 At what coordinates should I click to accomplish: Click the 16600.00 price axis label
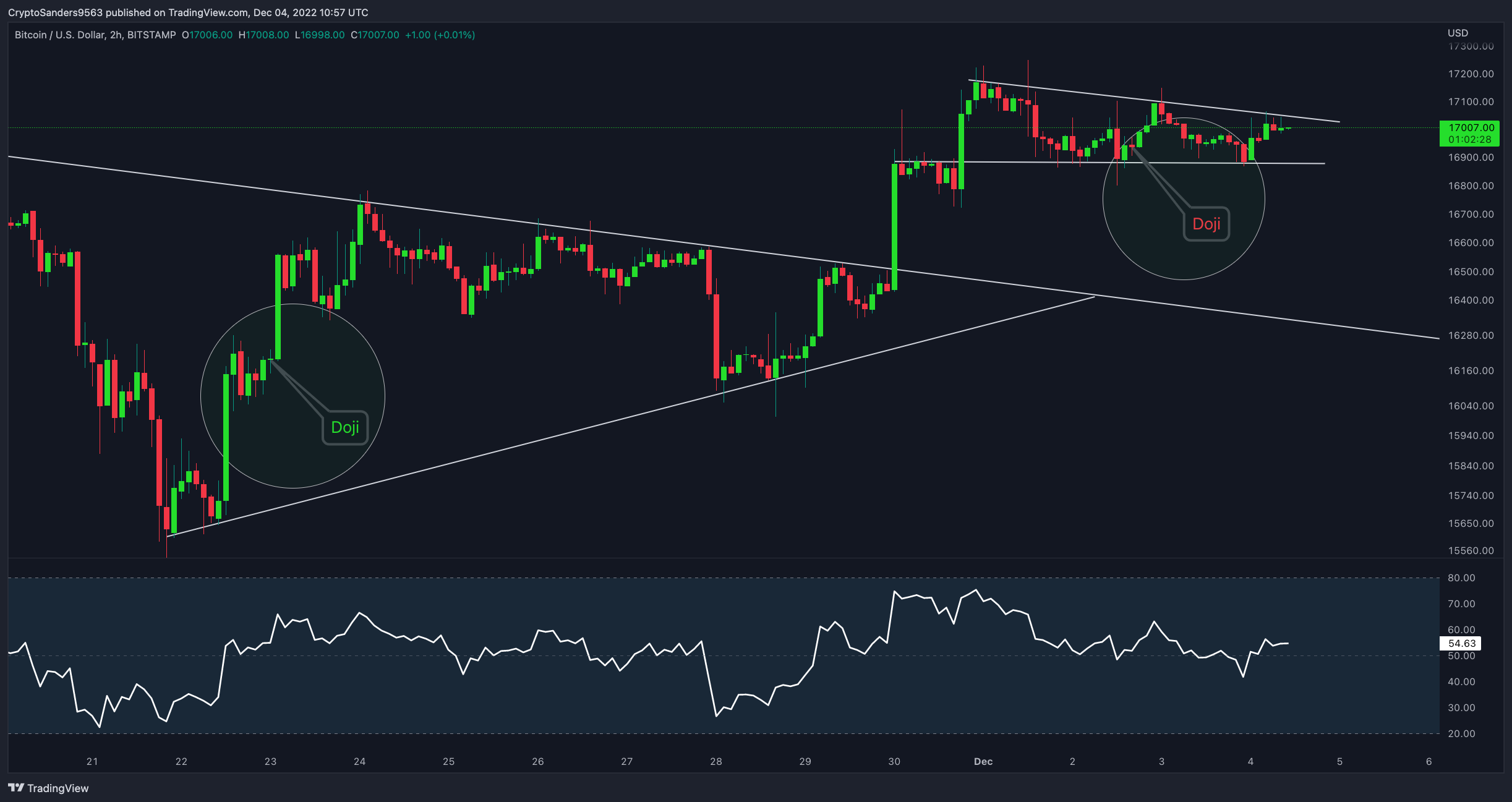click(x=1471, y=242)
